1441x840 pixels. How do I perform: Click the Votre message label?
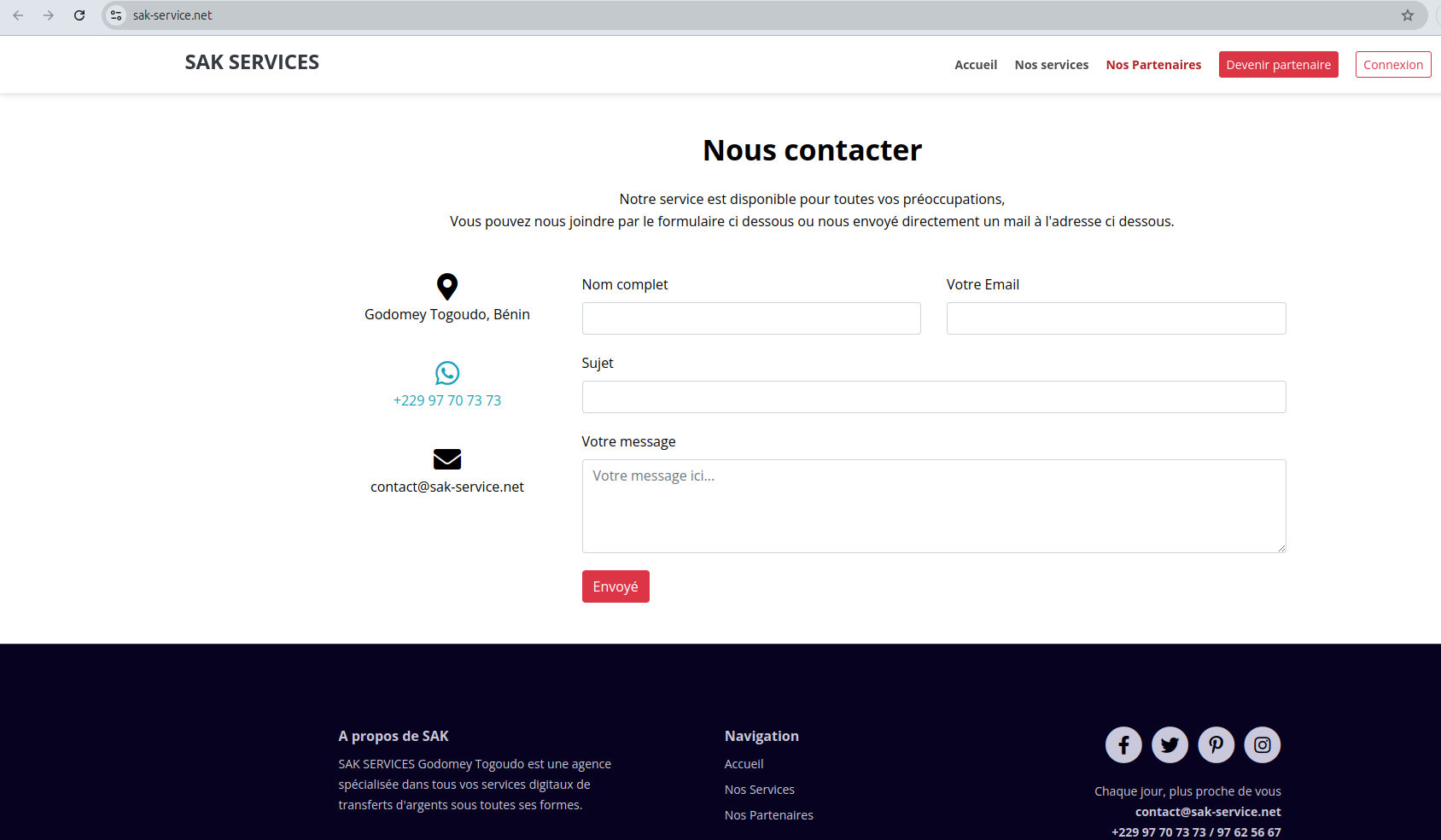point(628,441)
